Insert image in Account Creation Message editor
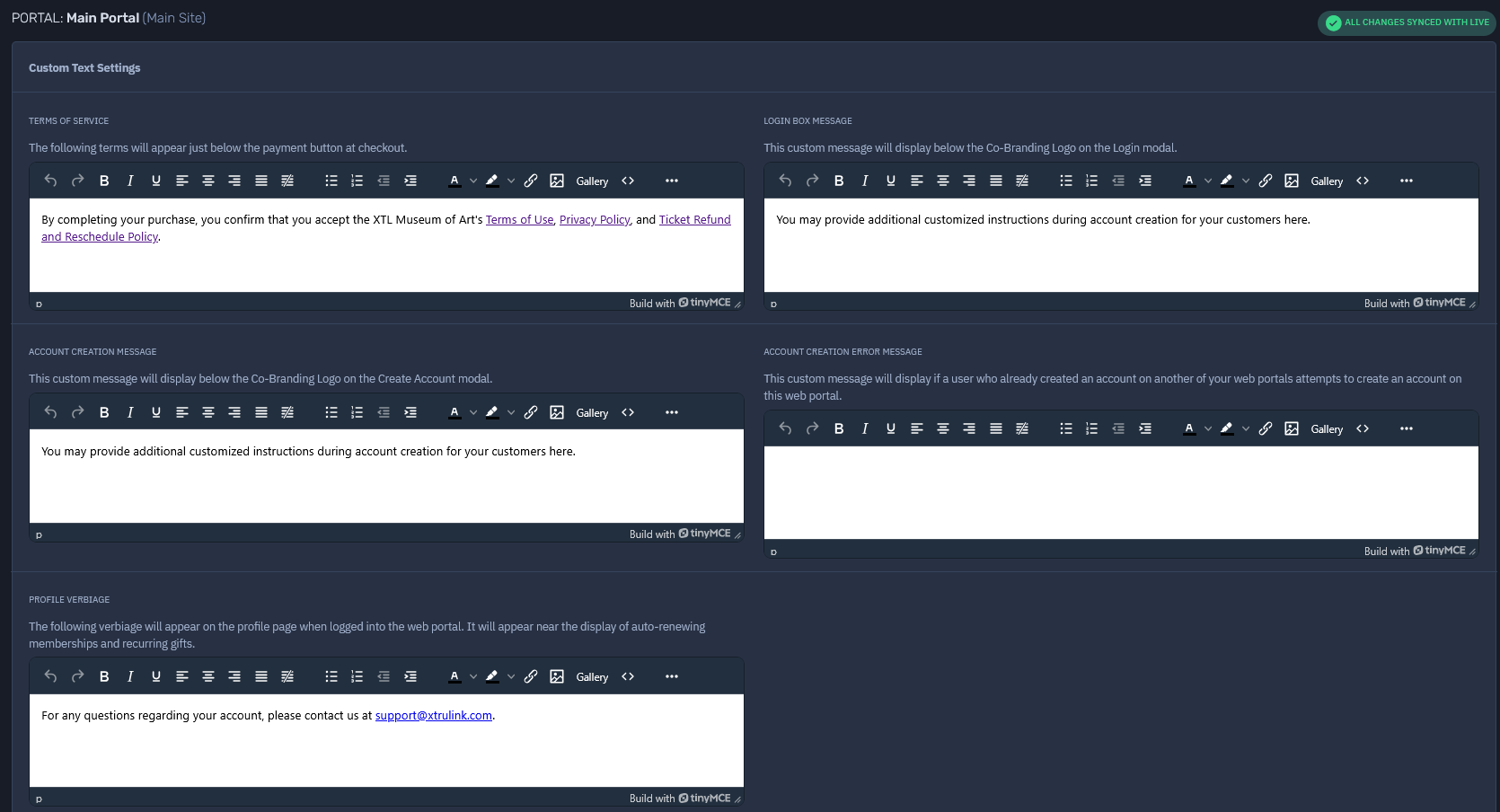This screenshot has width=1500, height=812. [557, 412]
